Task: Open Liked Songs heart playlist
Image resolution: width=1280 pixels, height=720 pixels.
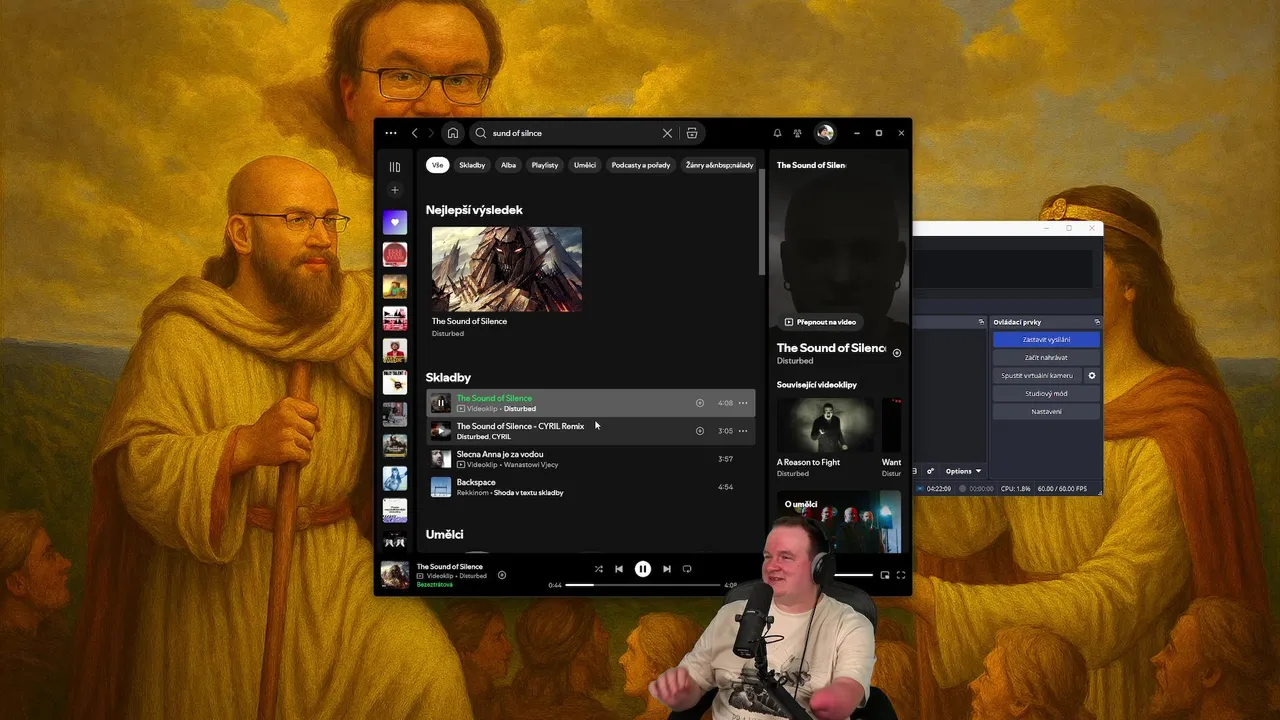Action: [x=395, y=222]
